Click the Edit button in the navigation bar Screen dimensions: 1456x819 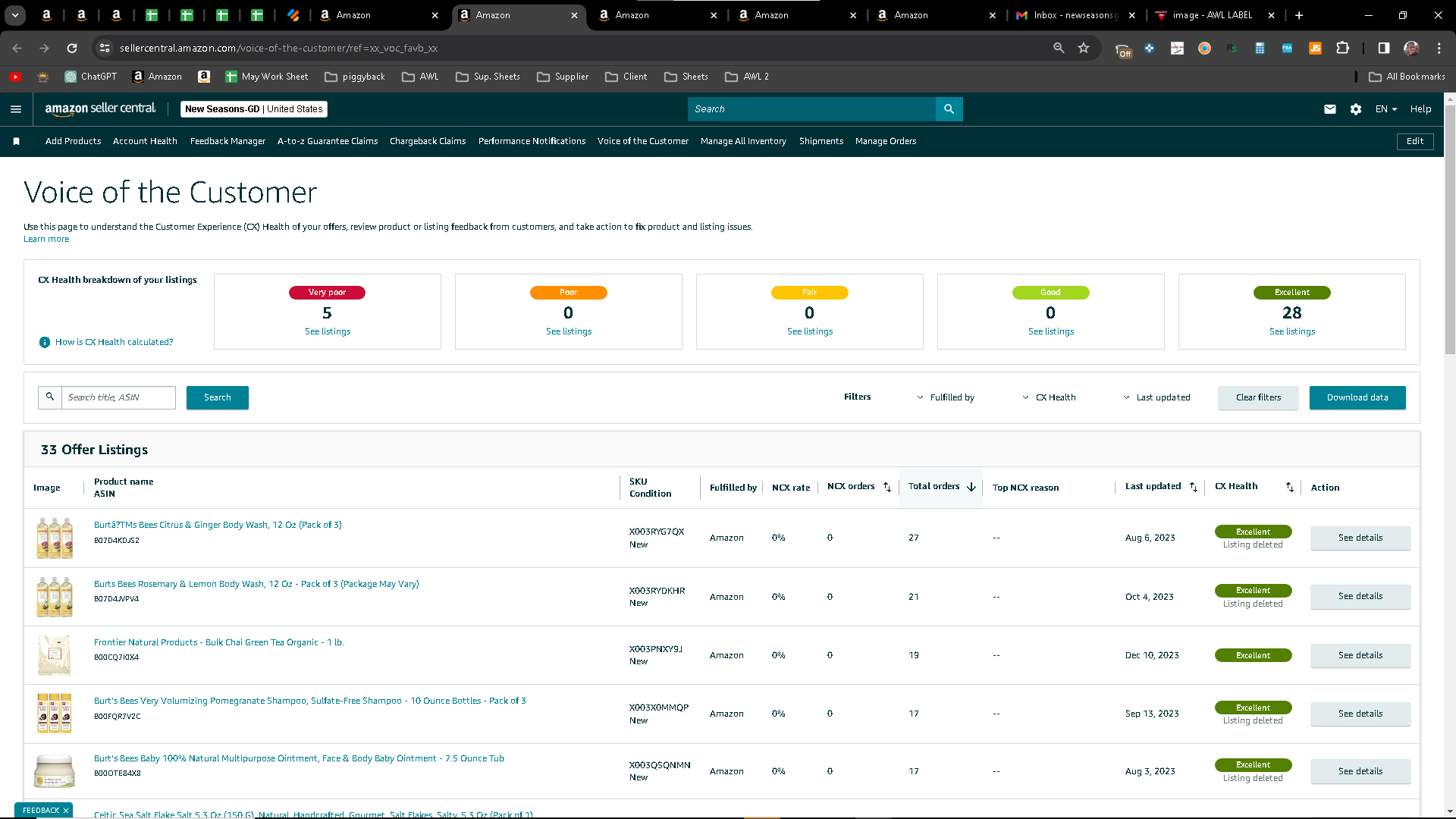pyautogui.click(x=1415, y=141)
